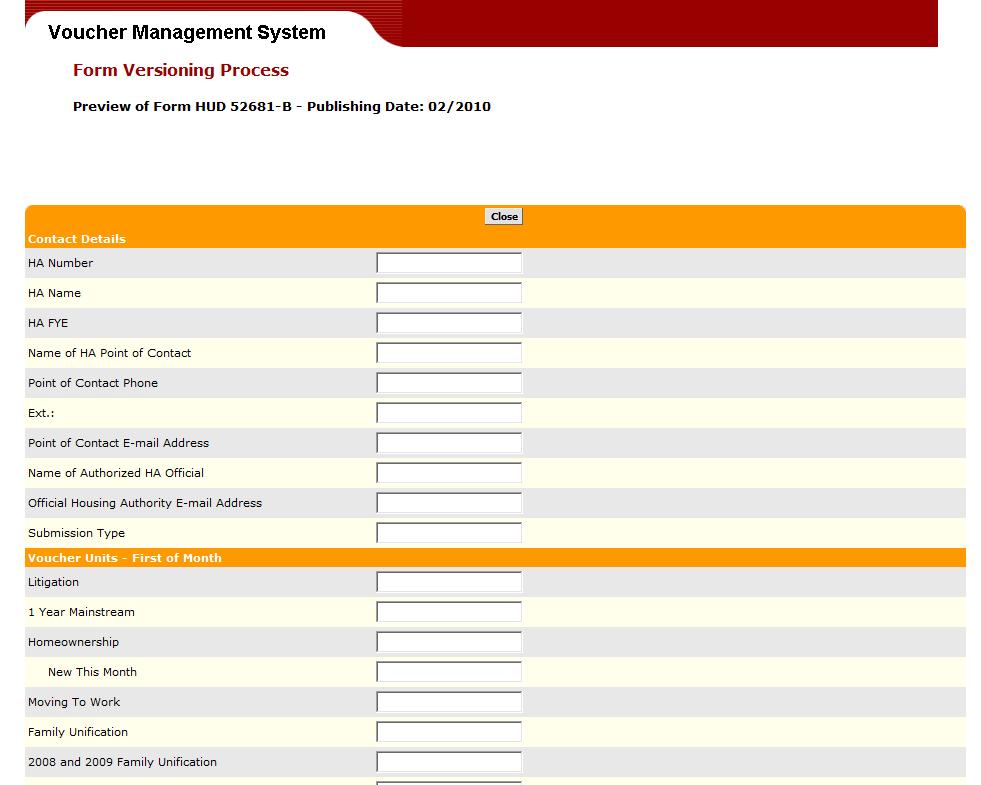Viewport: 981px width, 785px height.
Task: Click the Form Versioning Process heading
Action: [x=181, y=70]
